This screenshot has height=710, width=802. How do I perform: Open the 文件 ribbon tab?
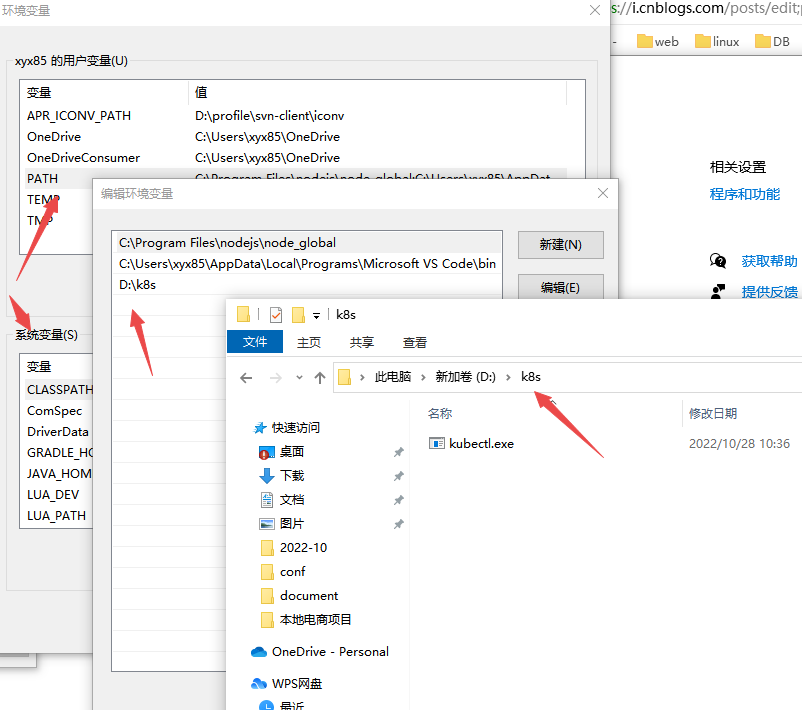(255, 342)
